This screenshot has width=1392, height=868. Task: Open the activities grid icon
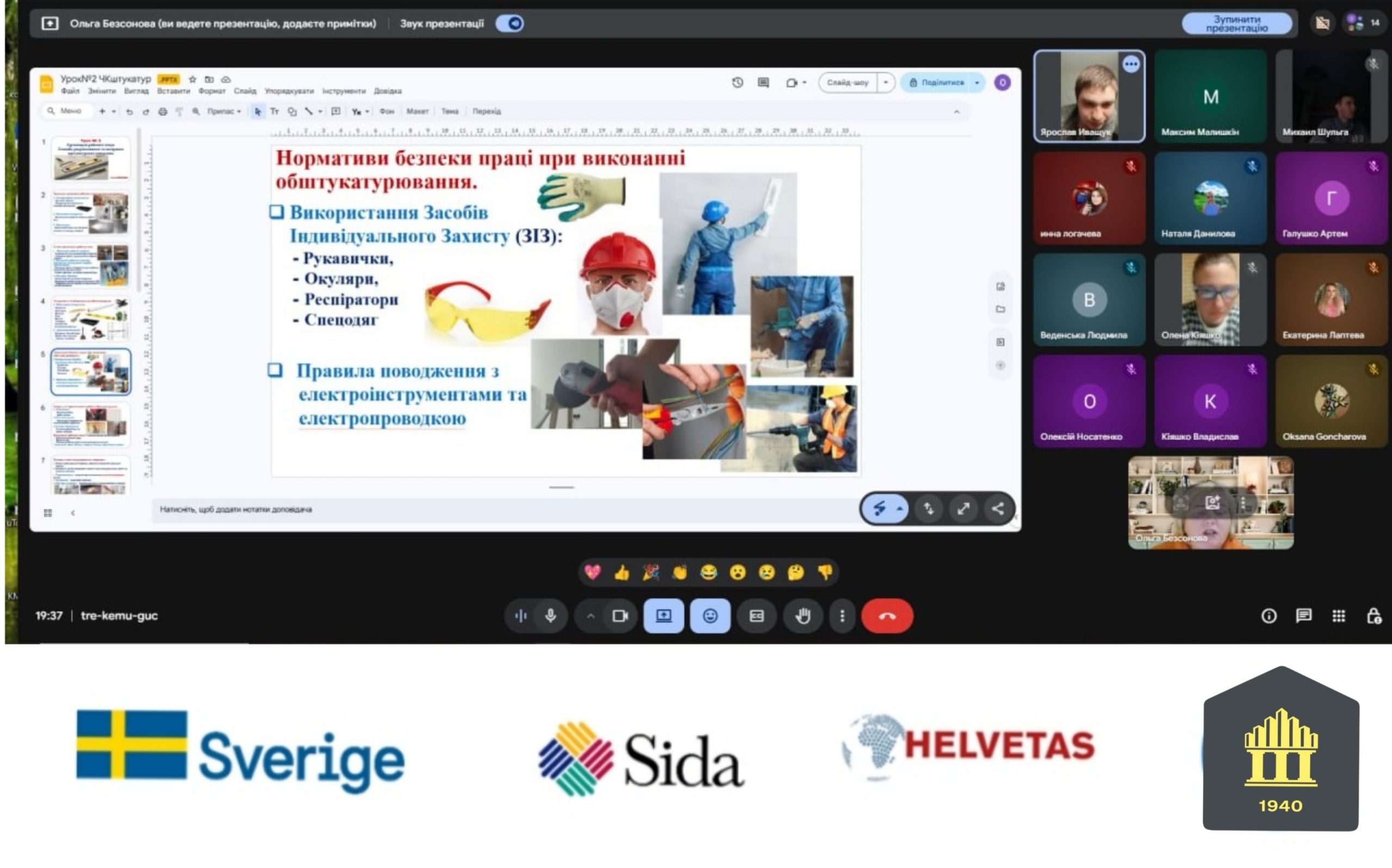click(x=1339, y=616)
